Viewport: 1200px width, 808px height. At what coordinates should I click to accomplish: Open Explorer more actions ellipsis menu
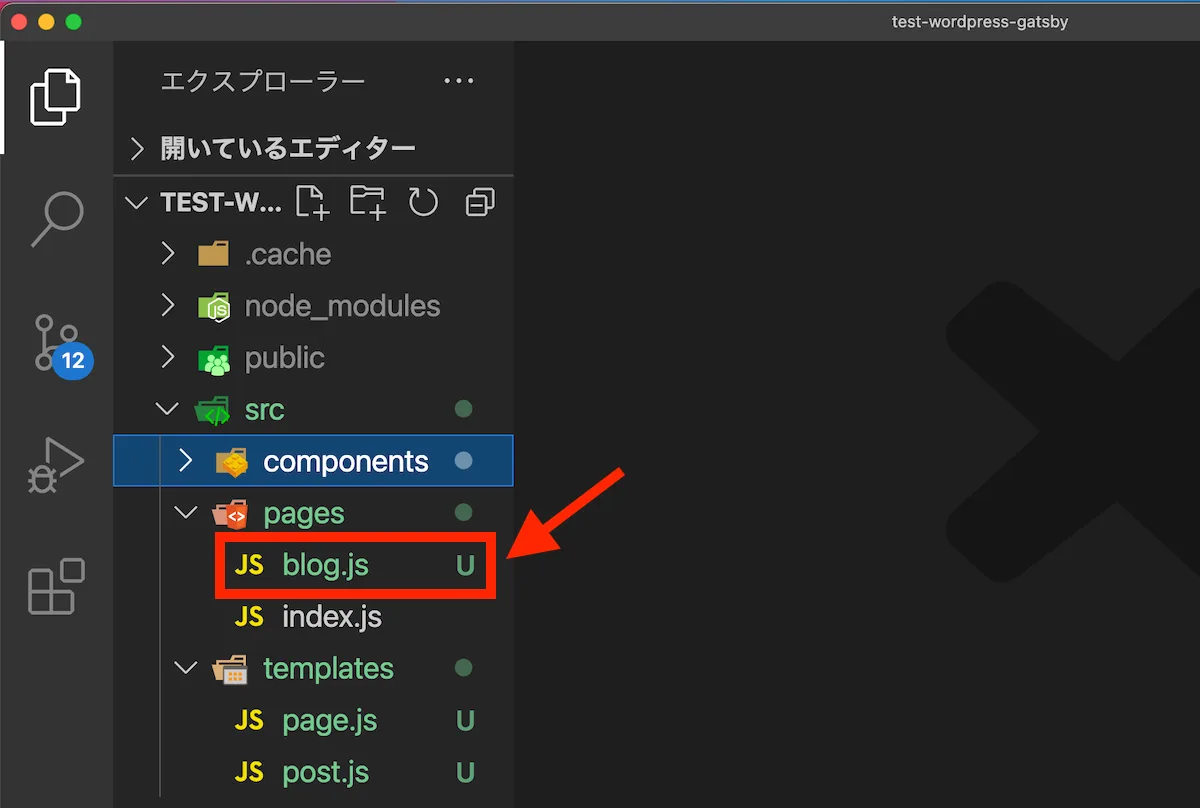pos(459,81)
